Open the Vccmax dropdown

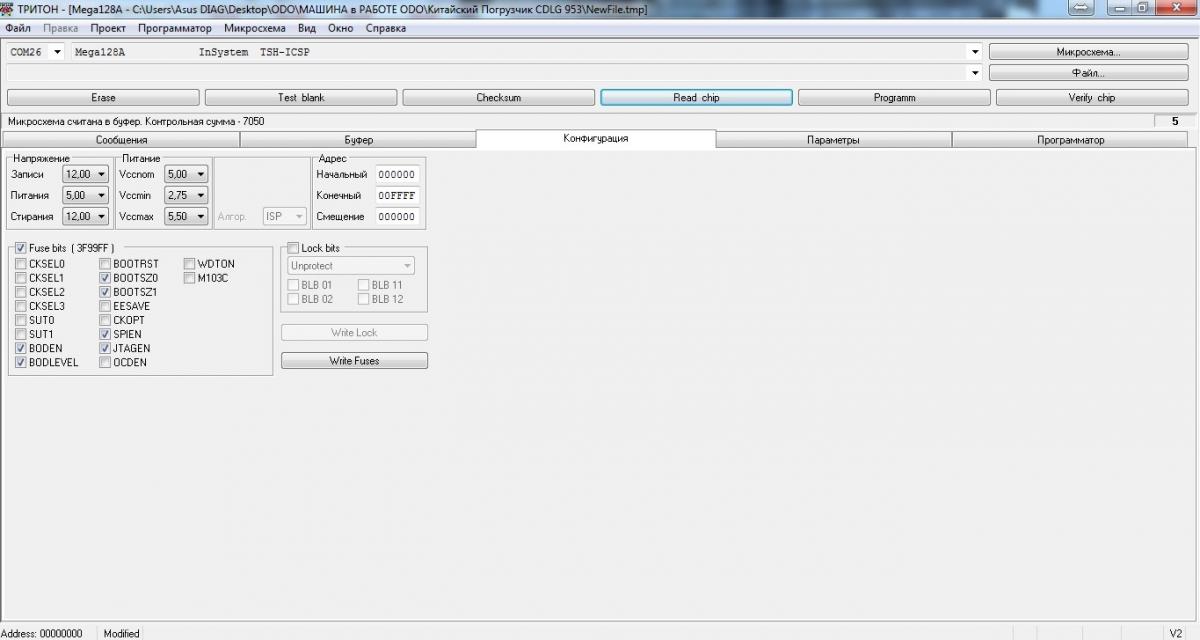(186, 216)
